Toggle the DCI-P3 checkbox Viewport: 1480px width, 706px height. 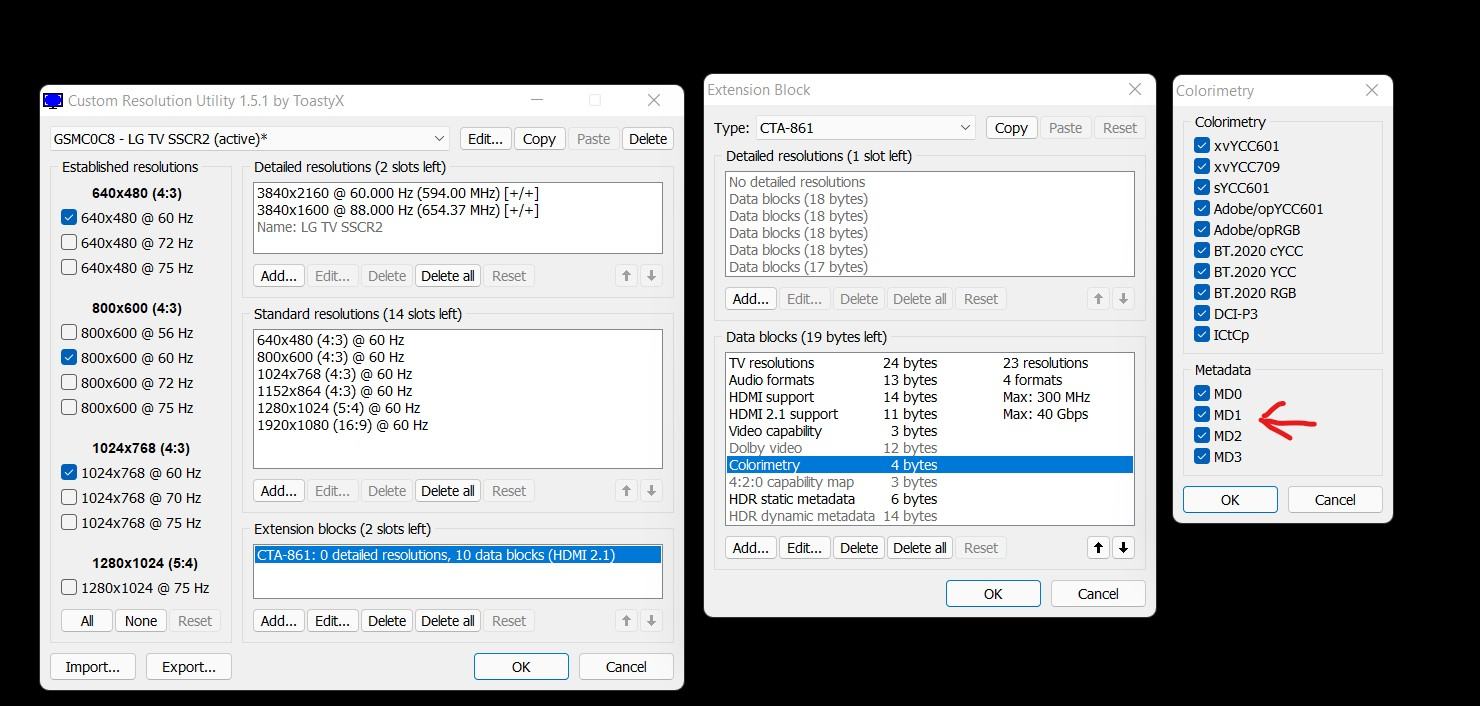coord(1202,314)
